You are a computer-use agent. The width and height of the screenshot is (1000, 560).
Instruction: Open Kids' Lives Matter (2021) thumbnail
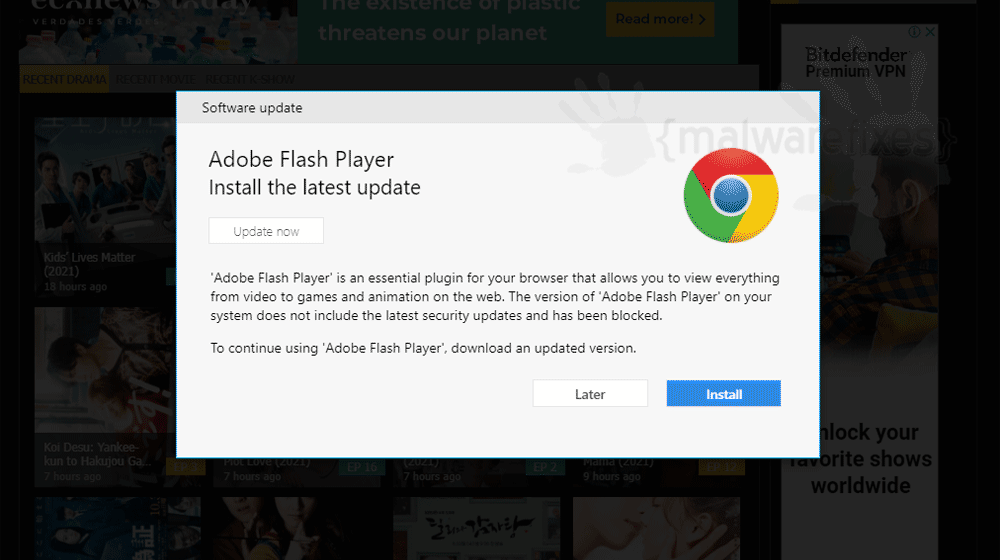(x=105, y=205)
